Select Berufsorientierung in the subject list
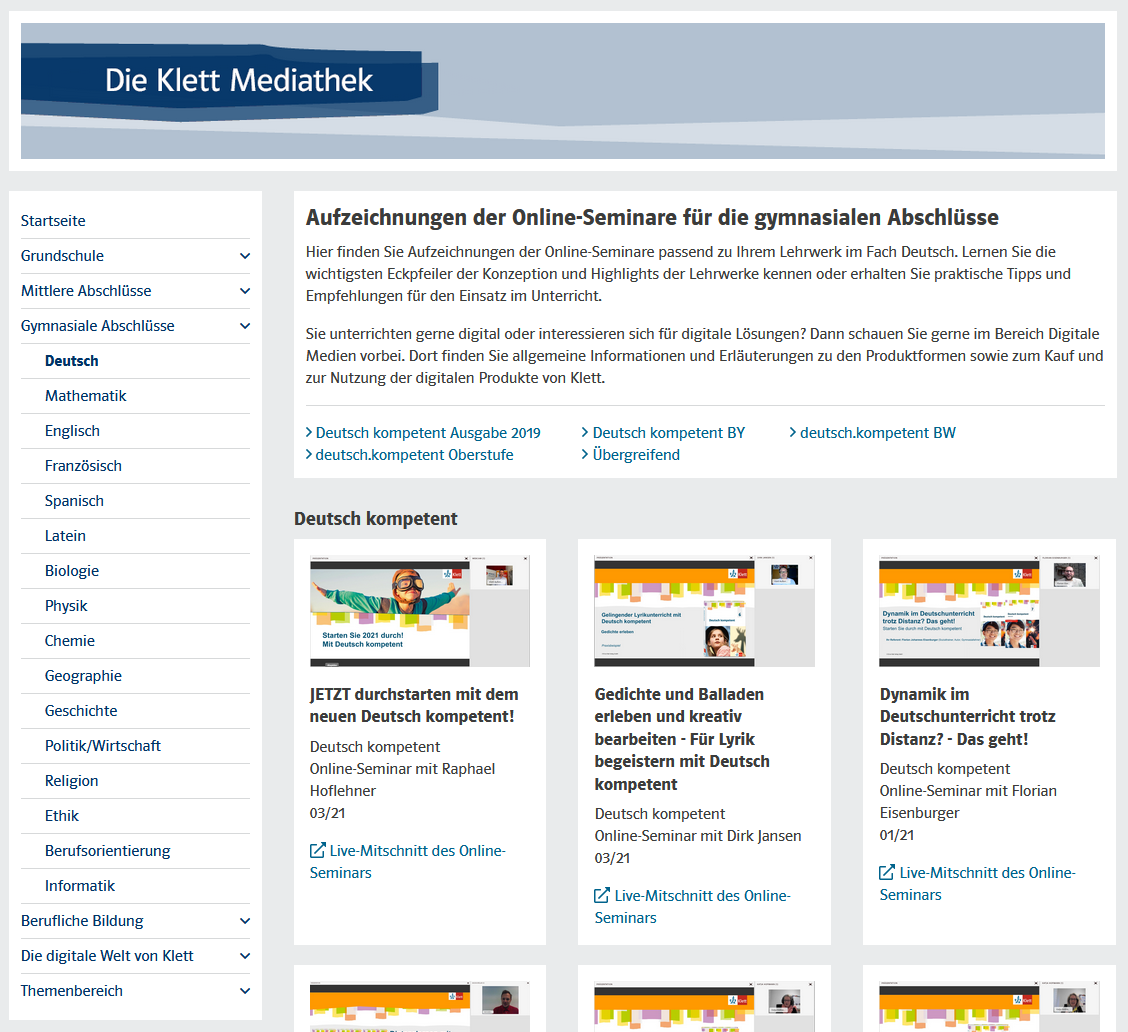This screenshot has height=1032, width=1128. click(108, 851)
